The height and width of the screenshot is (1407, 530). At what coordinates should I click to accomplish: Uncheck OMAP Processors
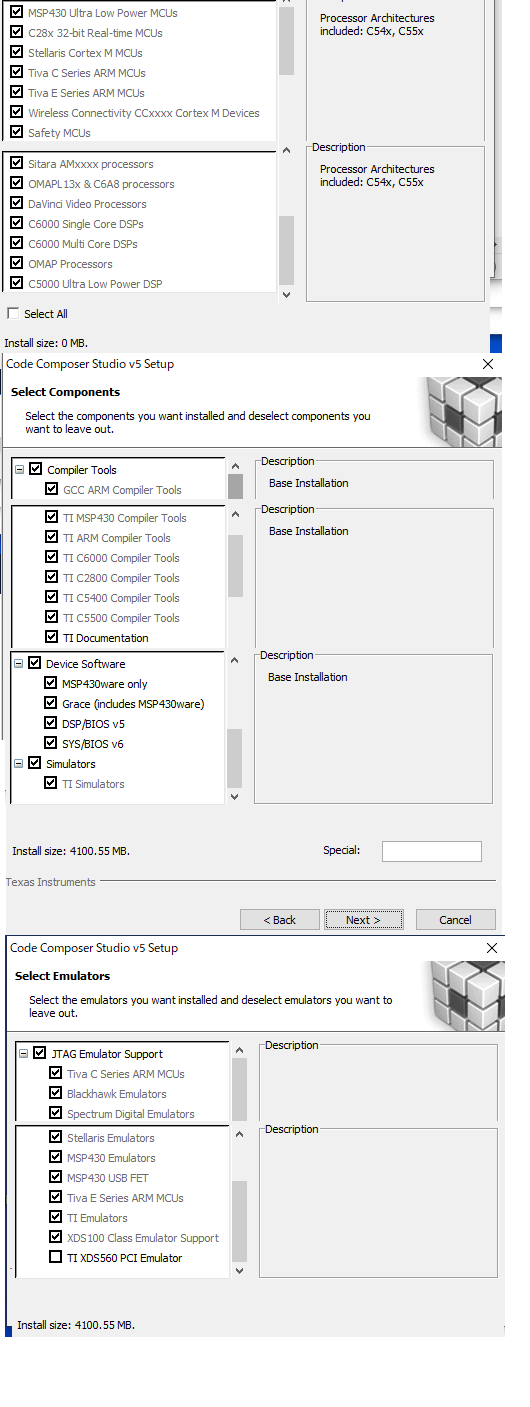tap(16, 263)
